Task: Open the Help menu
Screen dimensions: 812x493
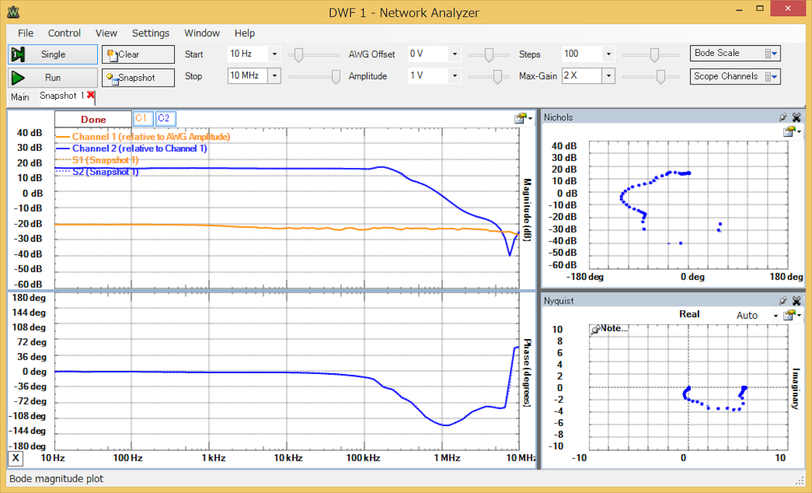Action: [x=244, y=33]
